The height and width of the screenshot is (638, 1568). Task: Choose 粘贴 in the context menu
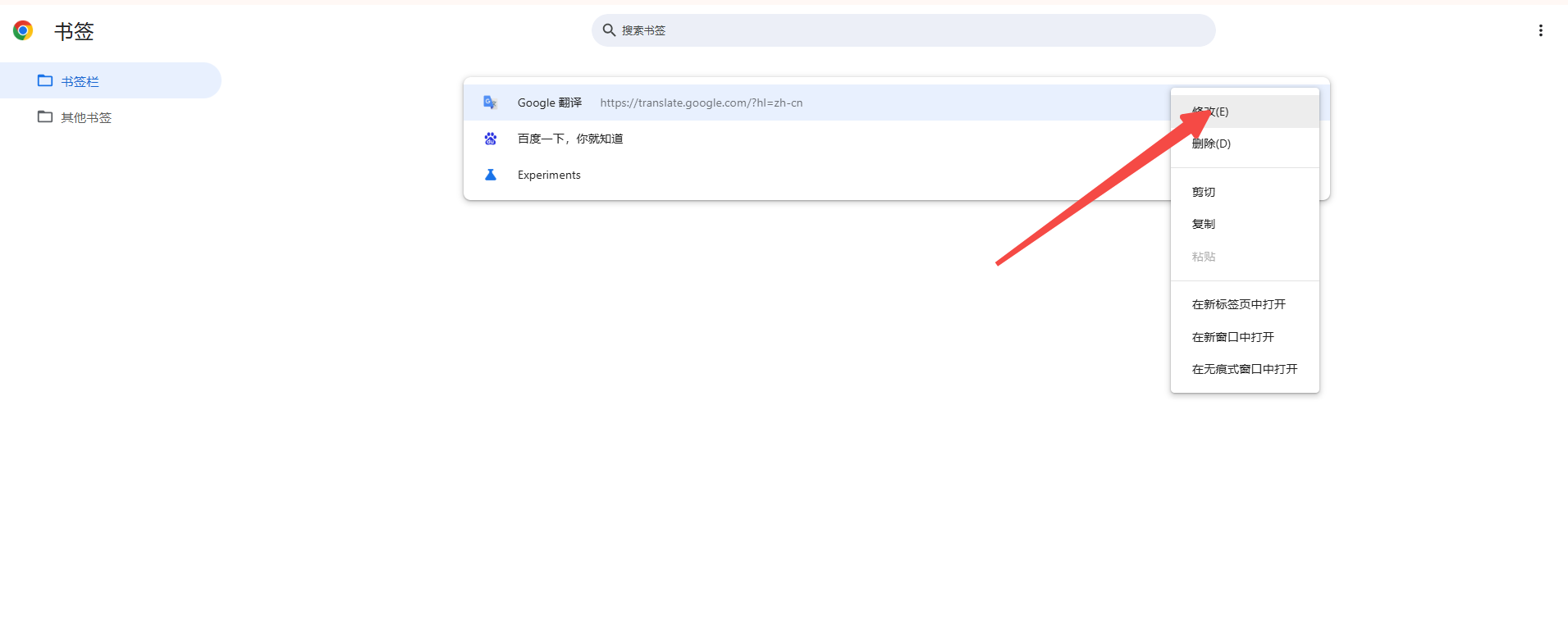click(1245, 257)
